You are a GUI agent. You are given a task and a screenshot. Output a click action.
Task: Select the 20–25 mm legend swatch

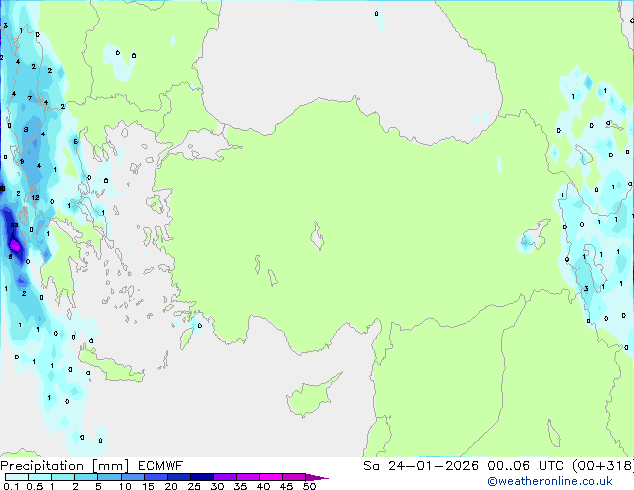click(x=179, y=477)
